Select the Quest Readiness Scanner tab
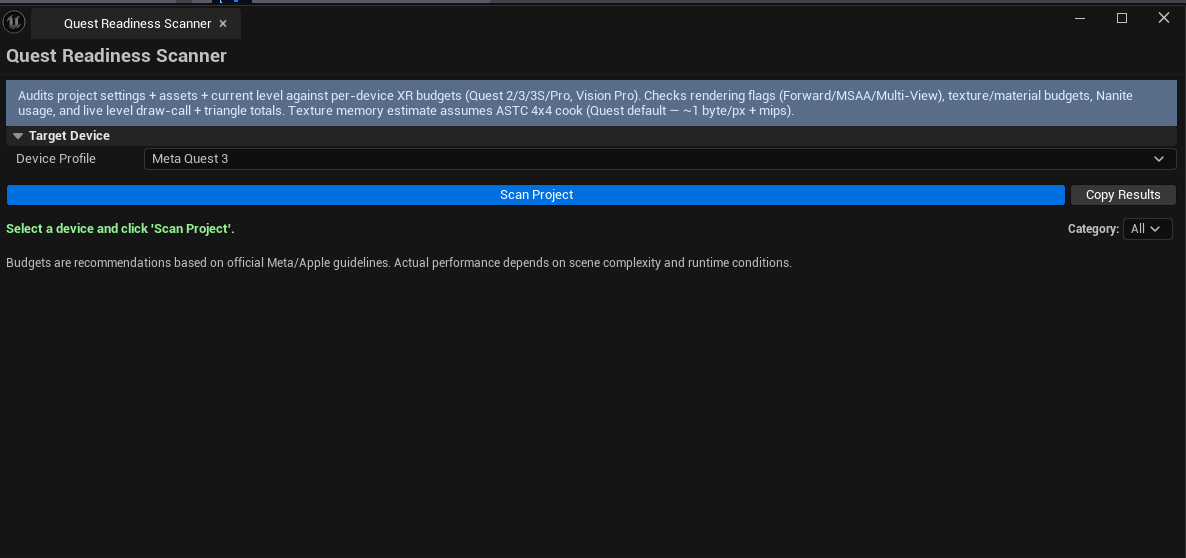The image size is (1186, 558). pyautogui.click(x=137, y=23)
